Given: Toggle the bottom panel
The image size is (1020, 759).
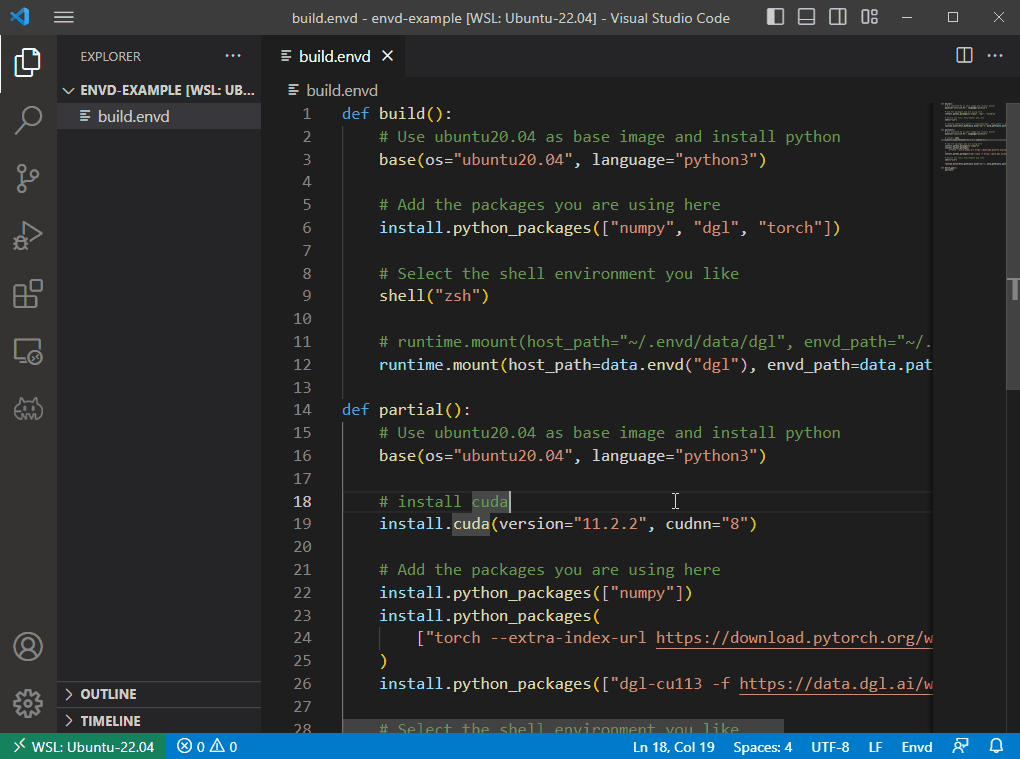Looking at the screenshot, I should point(806,18).
